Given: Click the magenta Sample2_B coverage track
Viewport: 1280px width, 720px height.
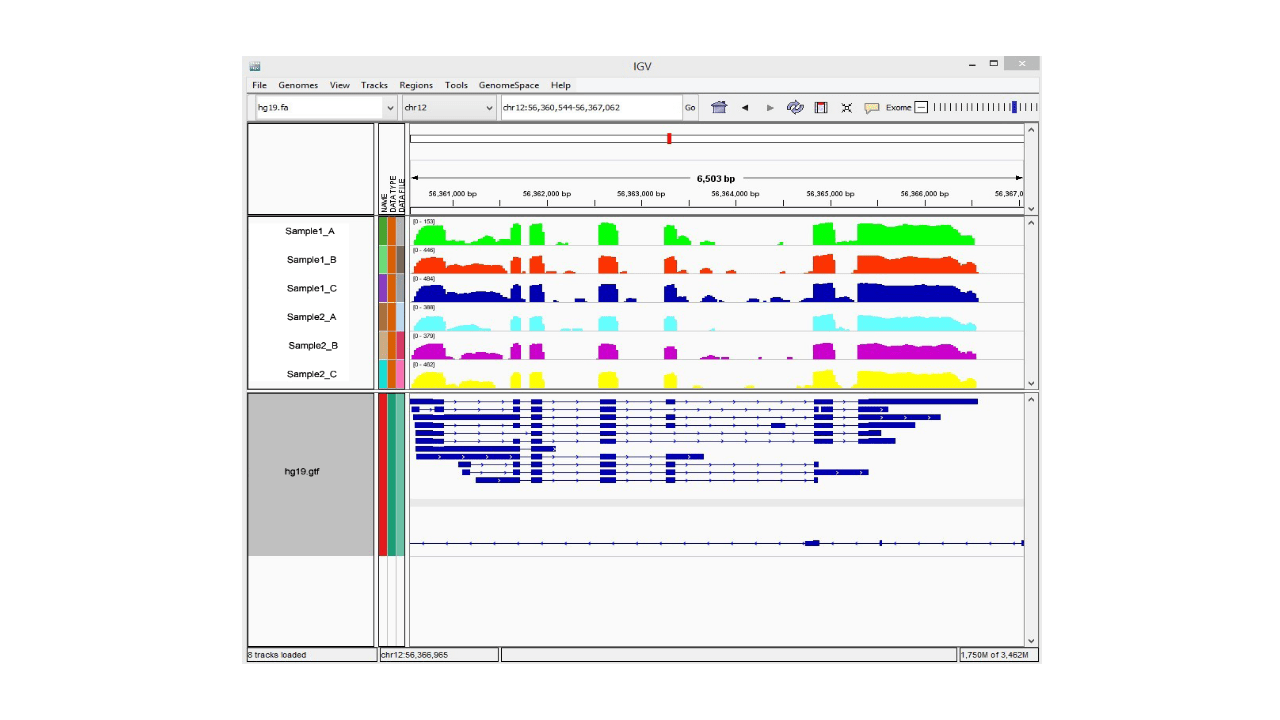Looking at the screenshot, I should pyautogui.click(x=716, y=346).
